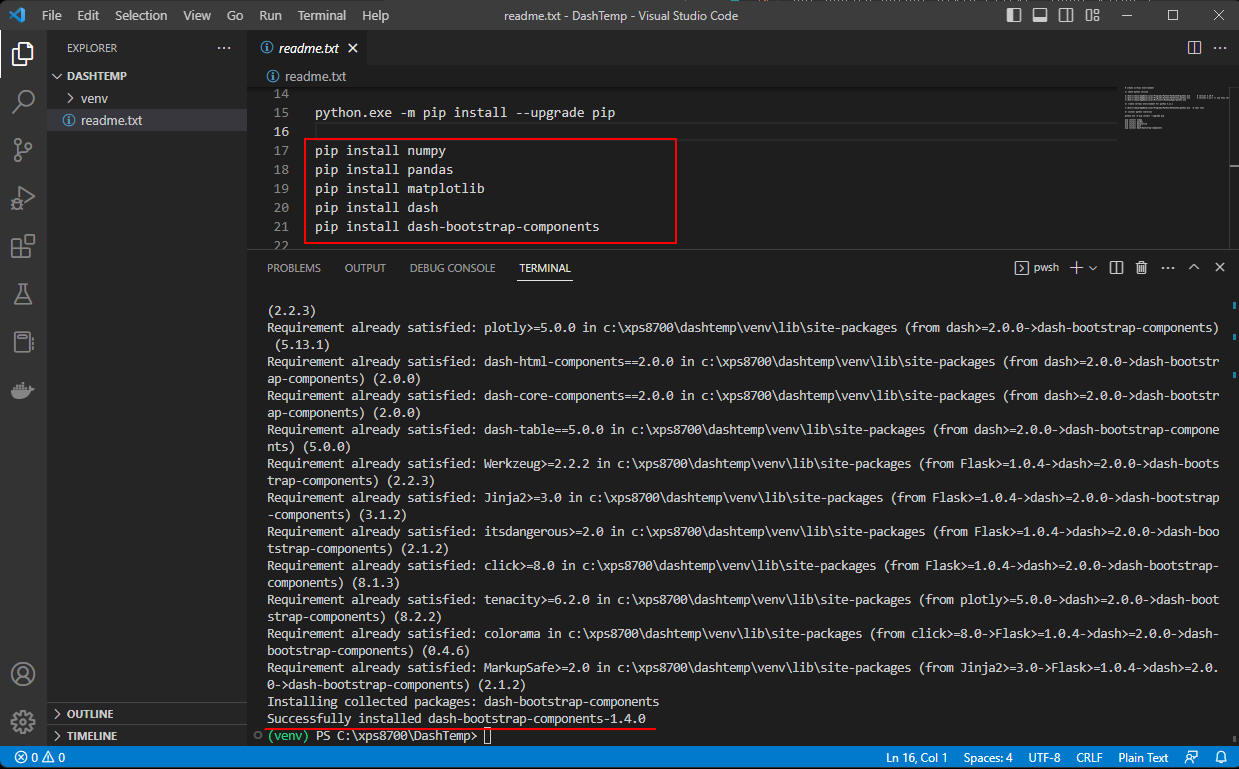Open editor More Actions ellipsis
Screen dimensions: 1239x769
(1220, 47)
